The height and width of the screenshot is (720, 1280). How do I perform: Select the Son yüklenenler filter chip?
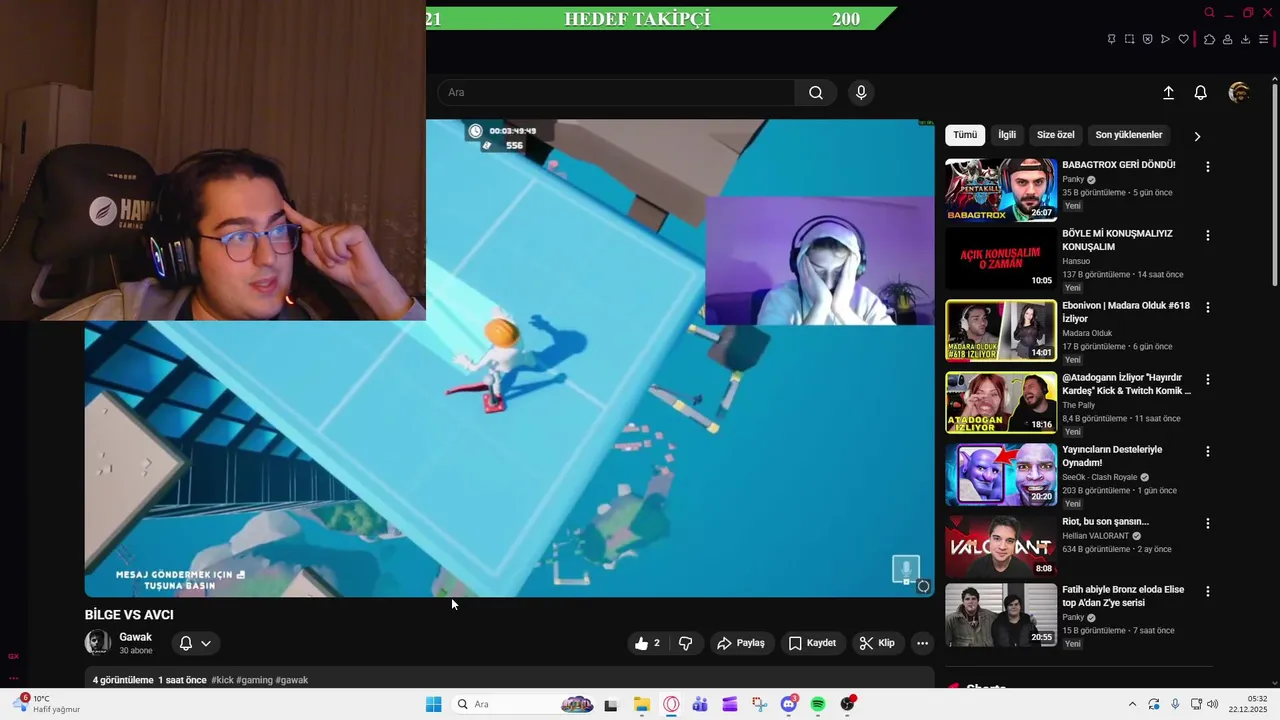1129,135
